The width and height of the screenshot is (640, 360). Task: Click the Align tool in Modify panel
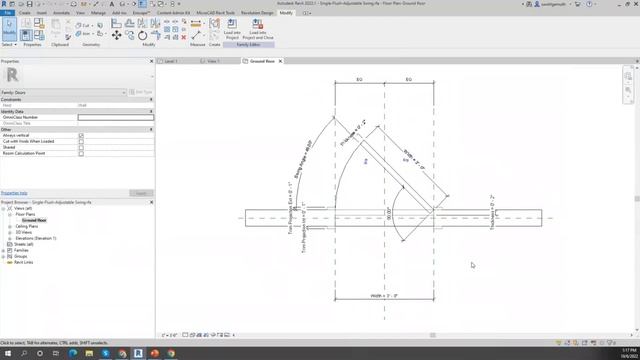tap(116, 24)
